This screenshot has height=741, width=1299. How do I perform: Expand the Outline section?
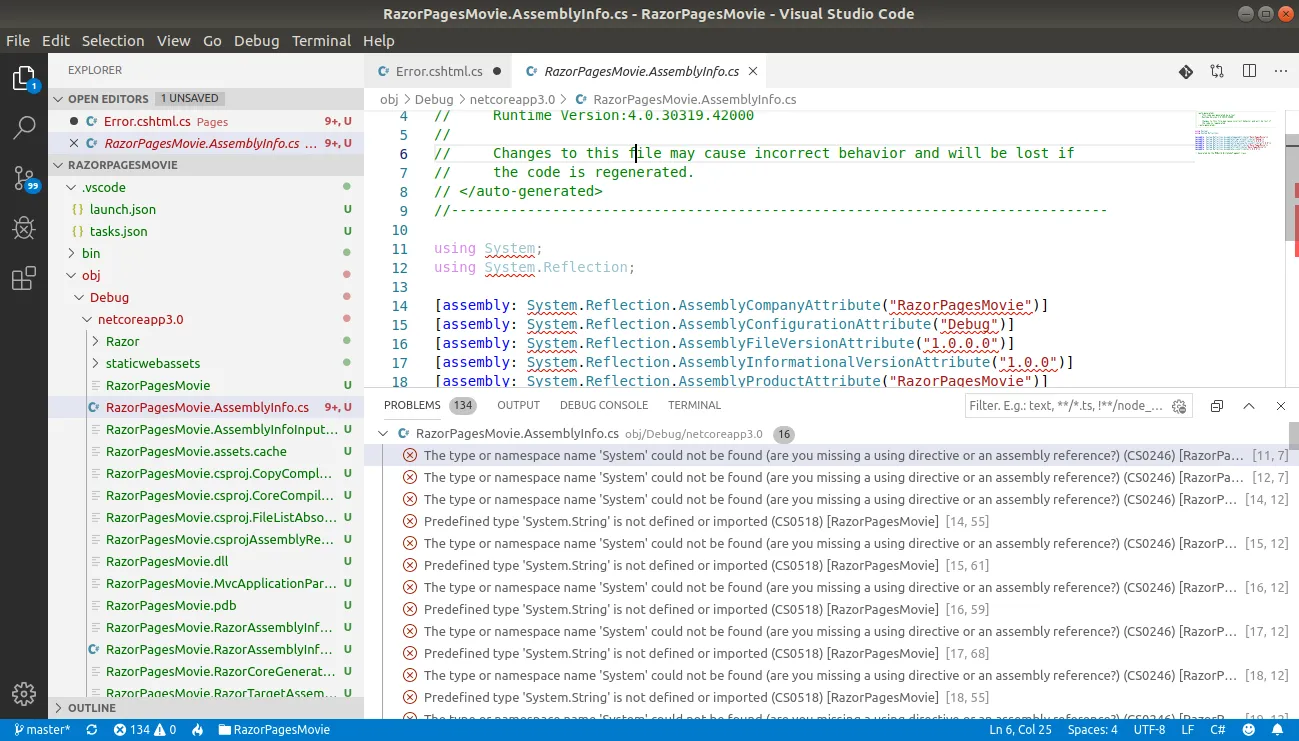pos(92,708)
